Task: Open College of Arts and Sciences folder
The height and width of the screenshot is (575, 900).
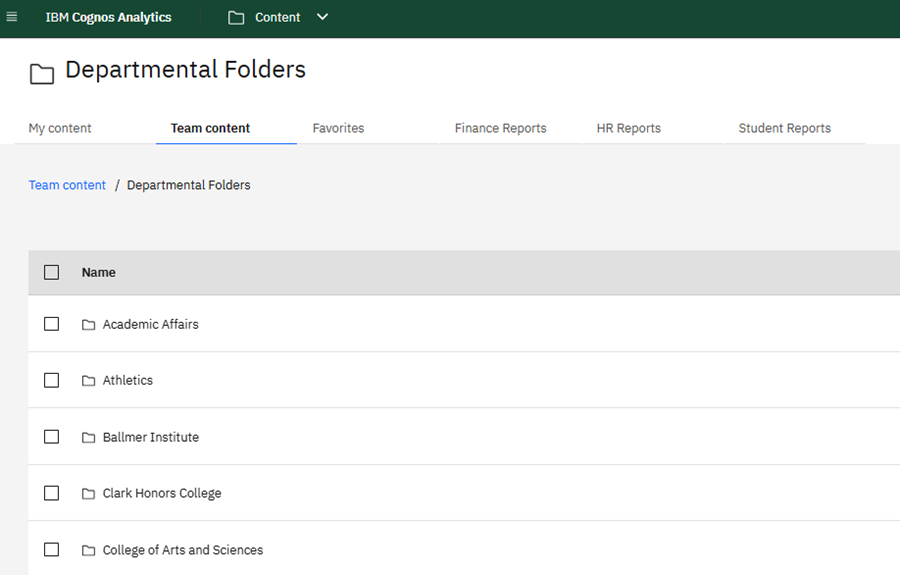Action: [x=183, y=550]
